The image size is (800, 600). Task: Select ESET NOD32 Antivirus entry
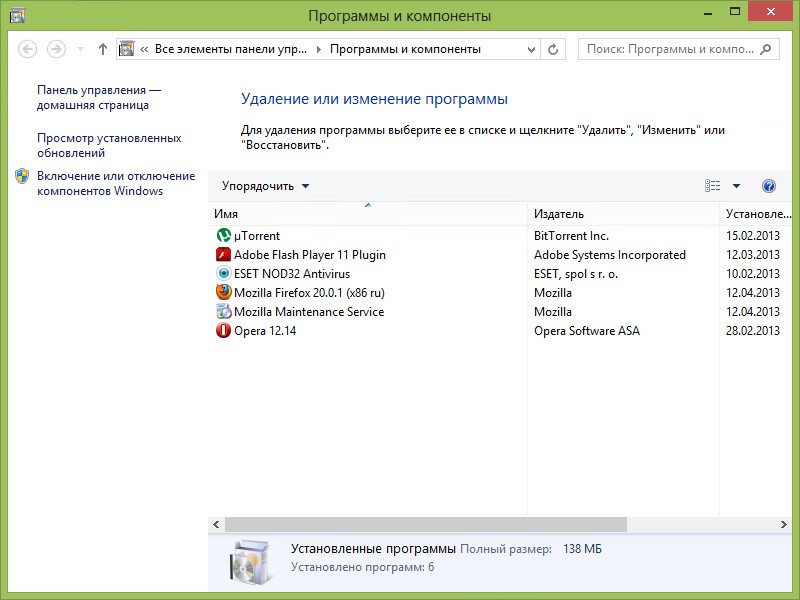(292, 273)
